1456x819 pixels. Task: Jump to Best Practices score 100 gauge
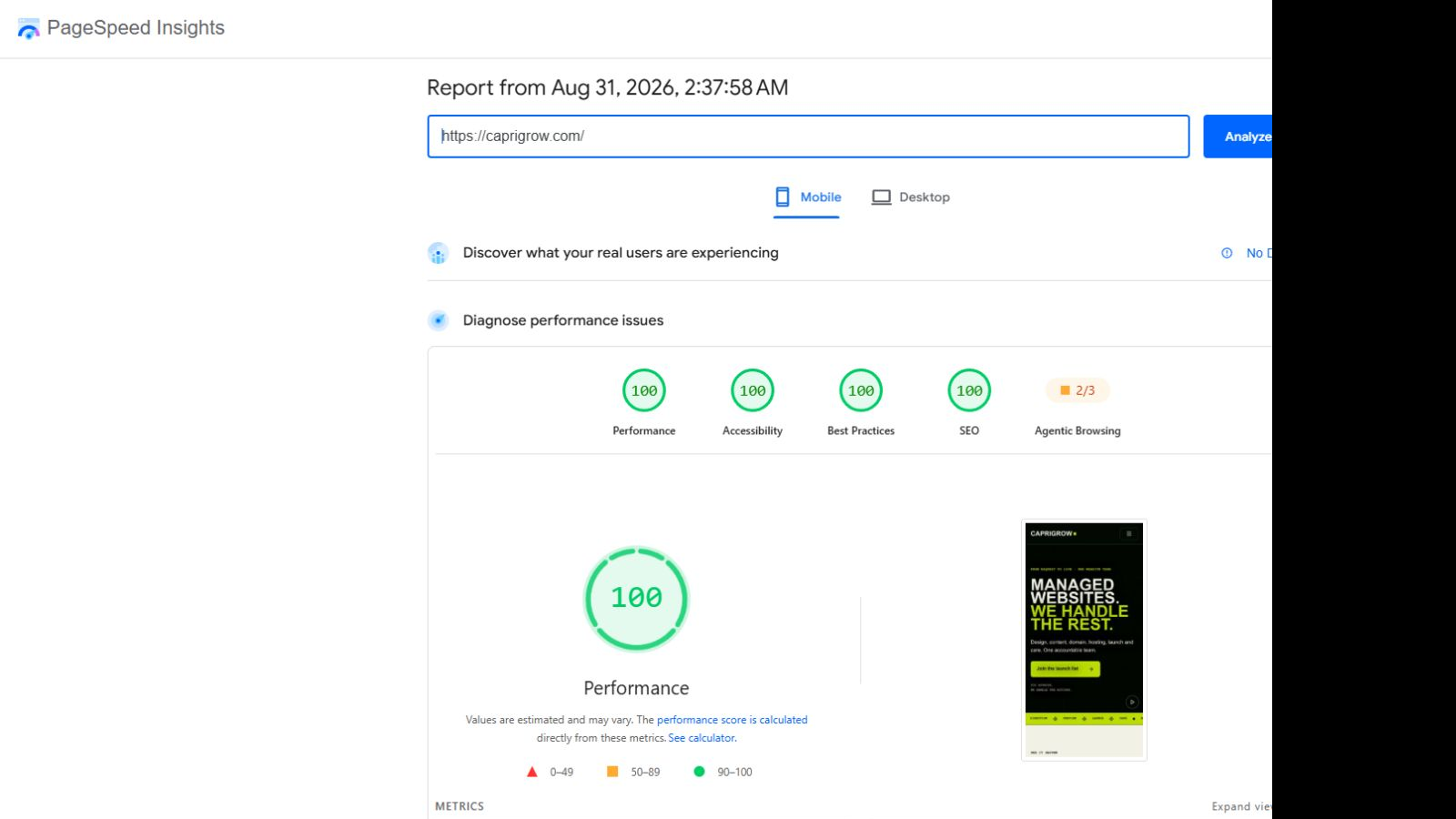(861, 390)
